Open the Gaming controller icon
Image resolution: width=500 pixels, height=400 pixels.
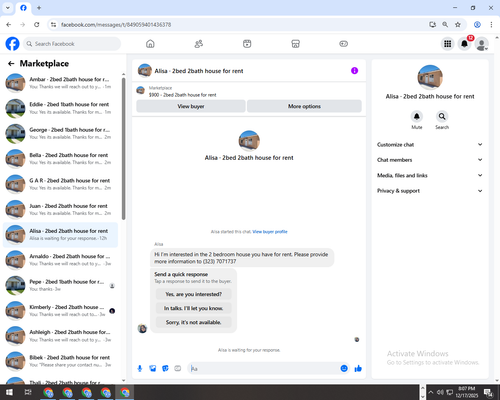pos(344,44)
